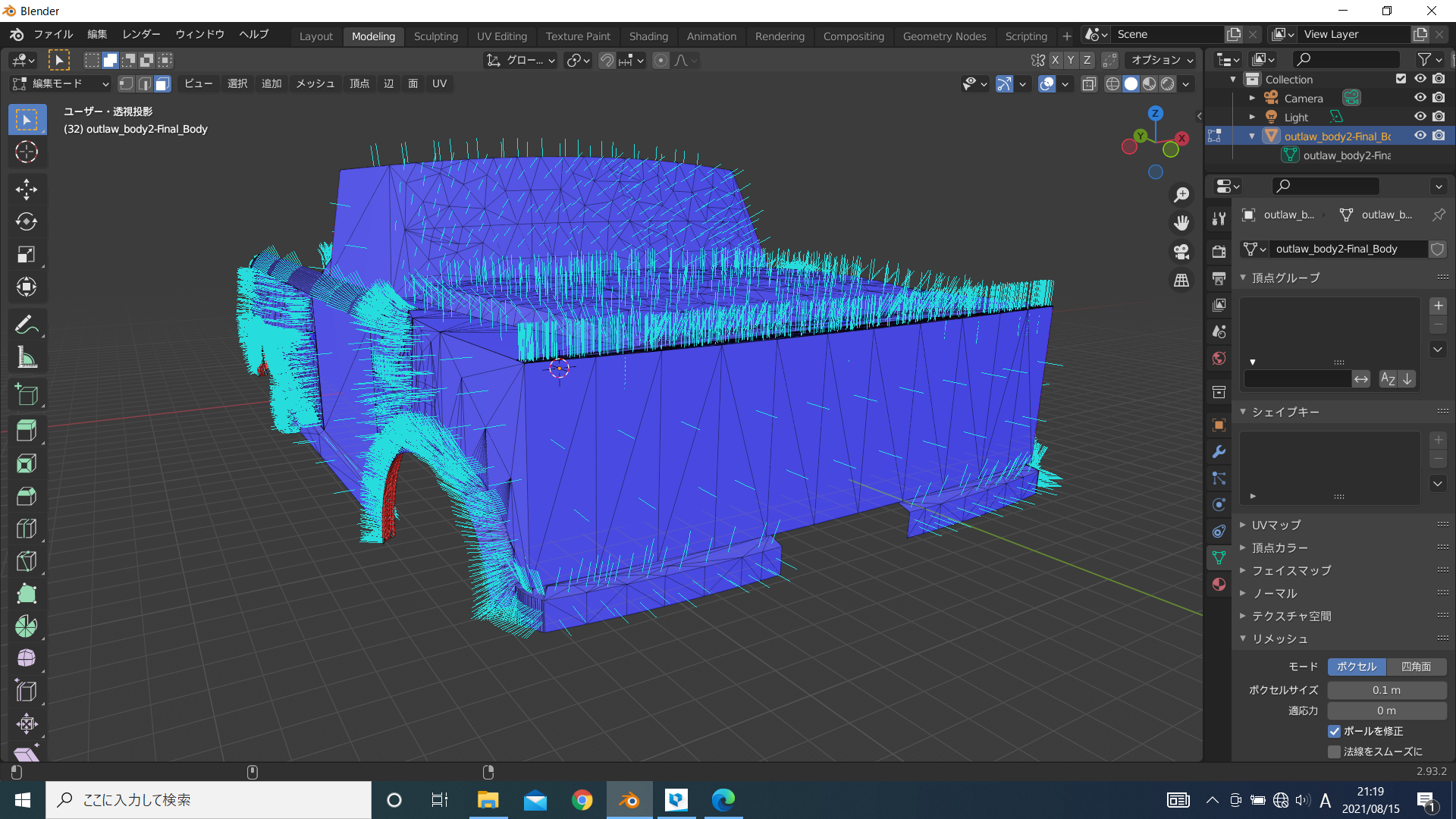Open the Shading workspace tab

(x=647, y=34)
